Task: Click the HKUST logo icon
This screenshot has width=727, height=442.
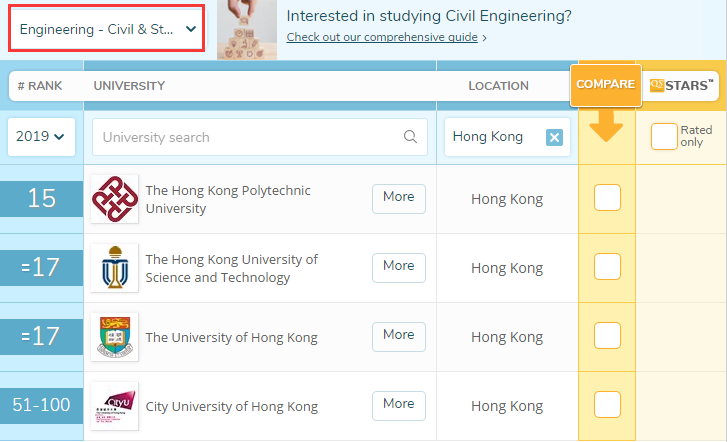Action: (x=115, y=268)
